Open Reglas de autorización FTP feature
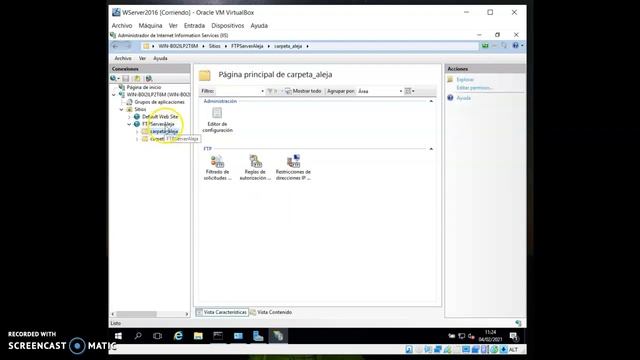640x360 pixels. pyautogui.click(x=255, y=167)
